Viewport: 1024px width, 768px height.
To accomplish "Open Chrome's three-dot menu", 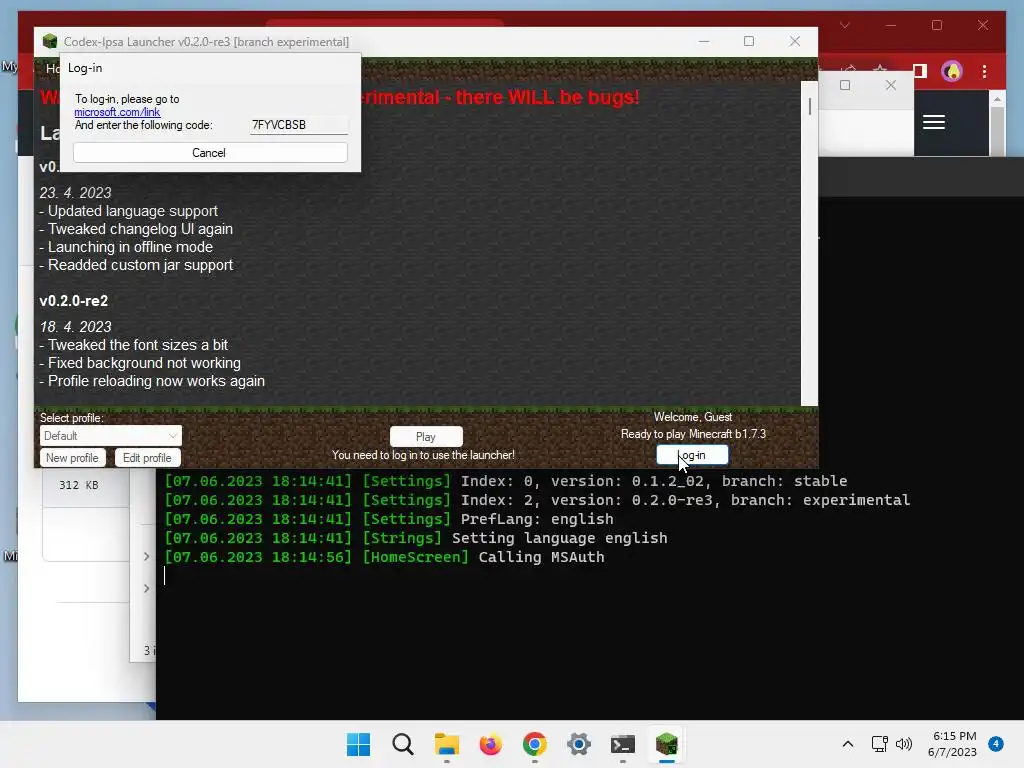I will tap(984, 71).
